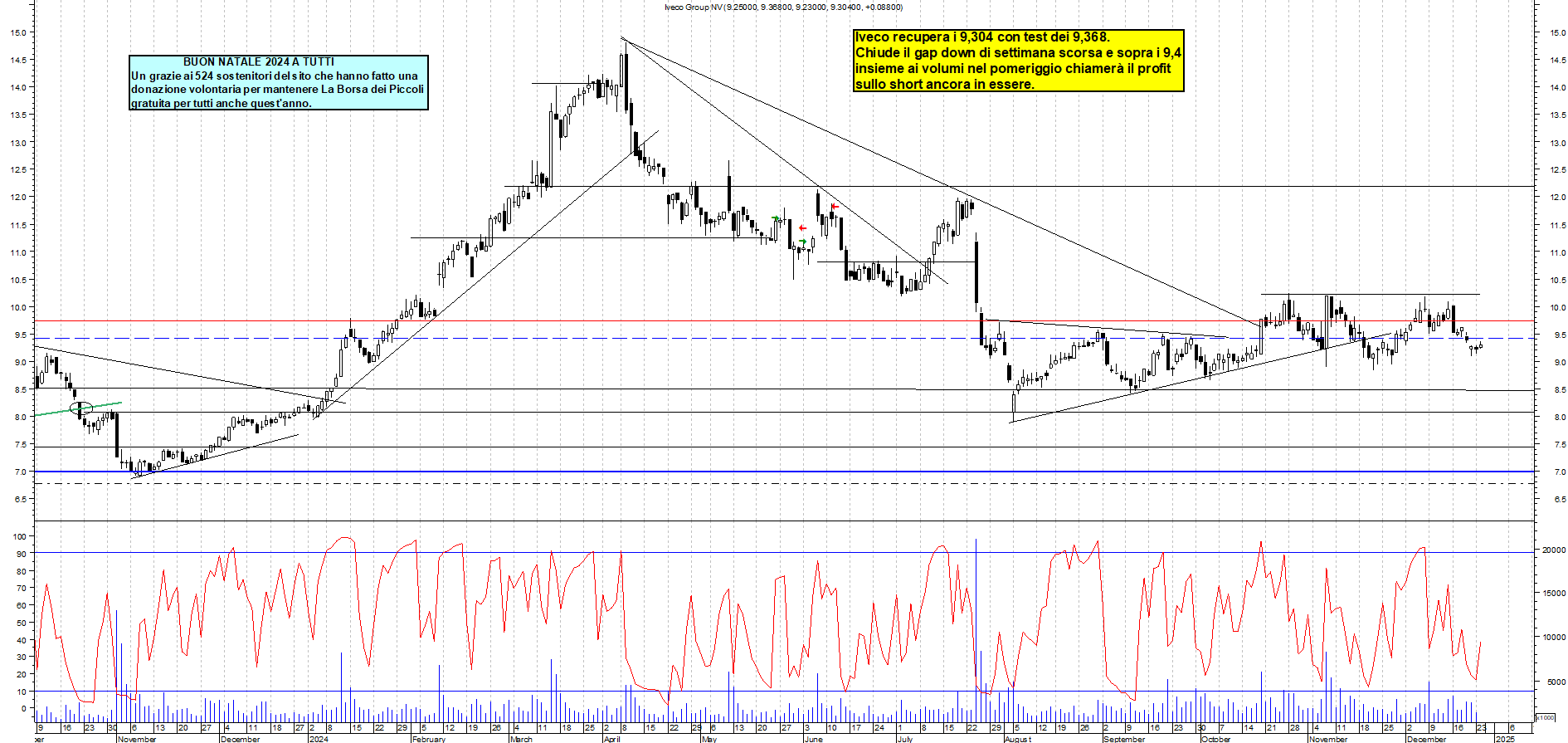Click the July month label
Viewport: 1568px width, 743px height.
pyautogui.click(x=904, y=739)
